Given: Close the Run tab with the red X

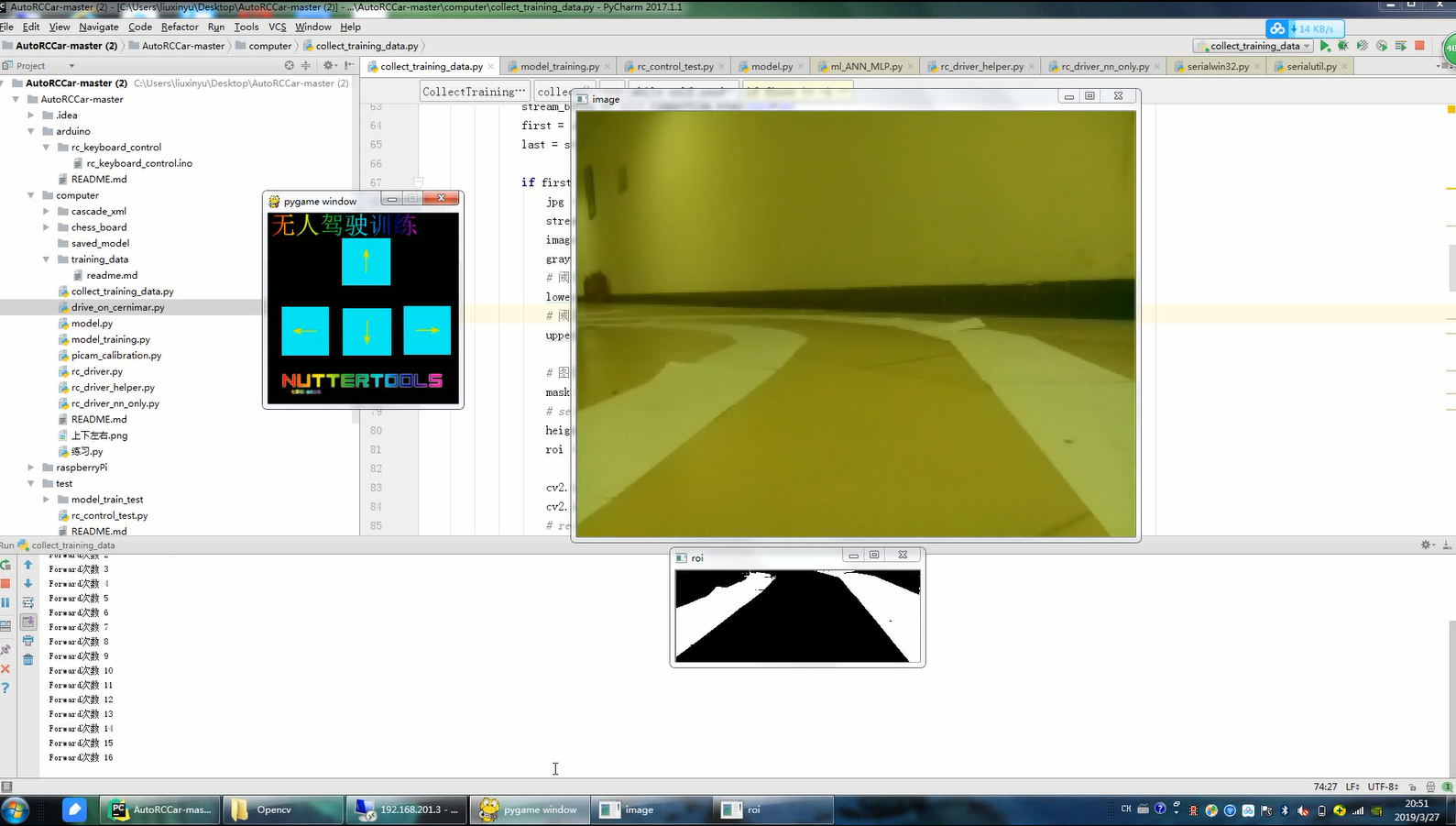Looking at the screenshot, I should click(x=5, y=669).
